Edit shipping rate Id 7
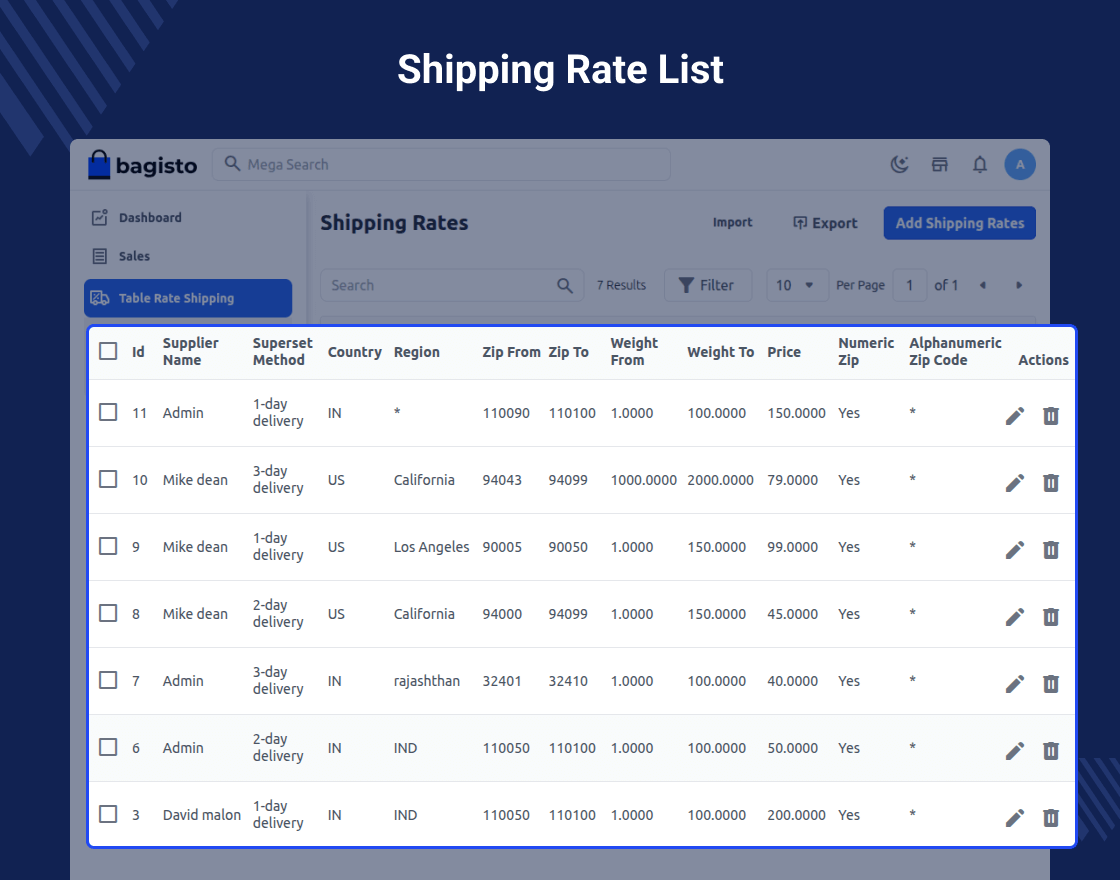This screenshot has width=1120, height=880. pos(1015,684)
